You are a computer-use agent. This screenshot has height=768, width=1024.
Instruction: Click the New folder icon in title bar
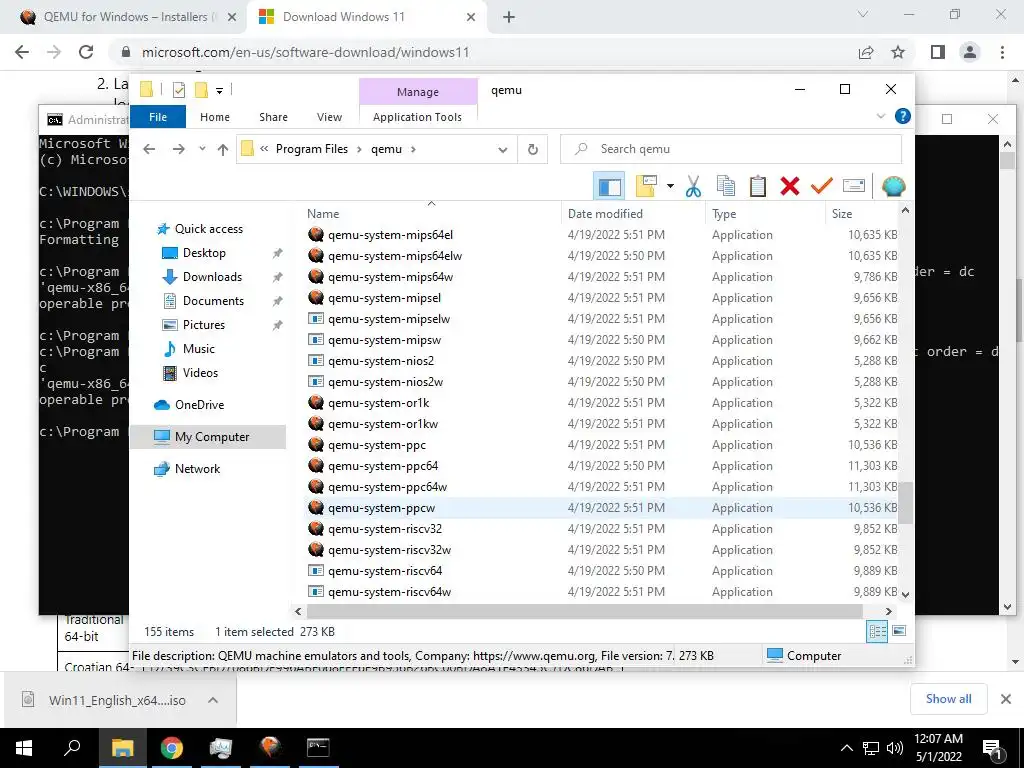tap(201, 90)
